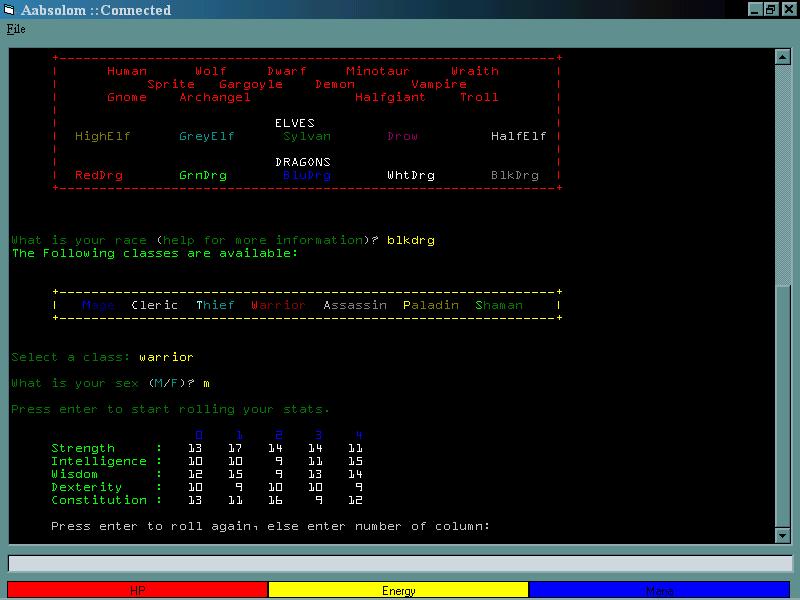
Task: Click the terminal scrollbar down arrow
Action: (783, 536)
